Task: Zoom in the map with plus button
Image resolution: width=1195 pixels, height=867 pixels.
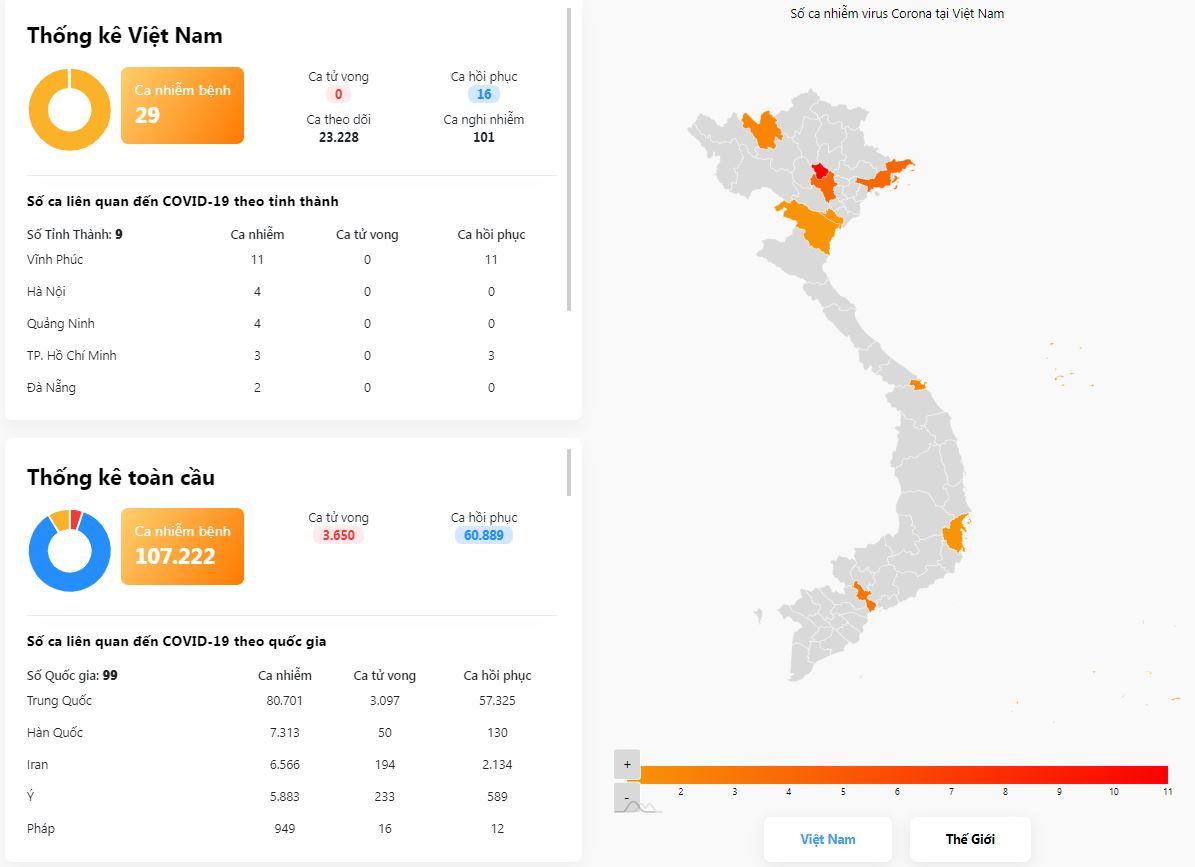Action: 627,764
